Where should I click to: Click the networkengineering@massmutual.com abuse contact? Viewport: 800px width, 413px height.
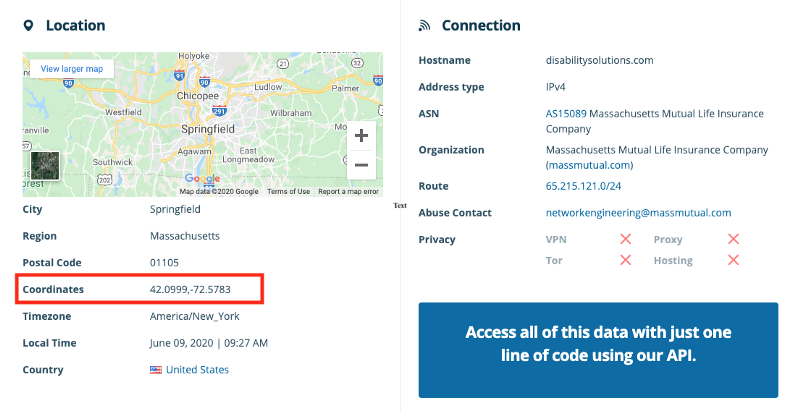click(x=638, y=213)
